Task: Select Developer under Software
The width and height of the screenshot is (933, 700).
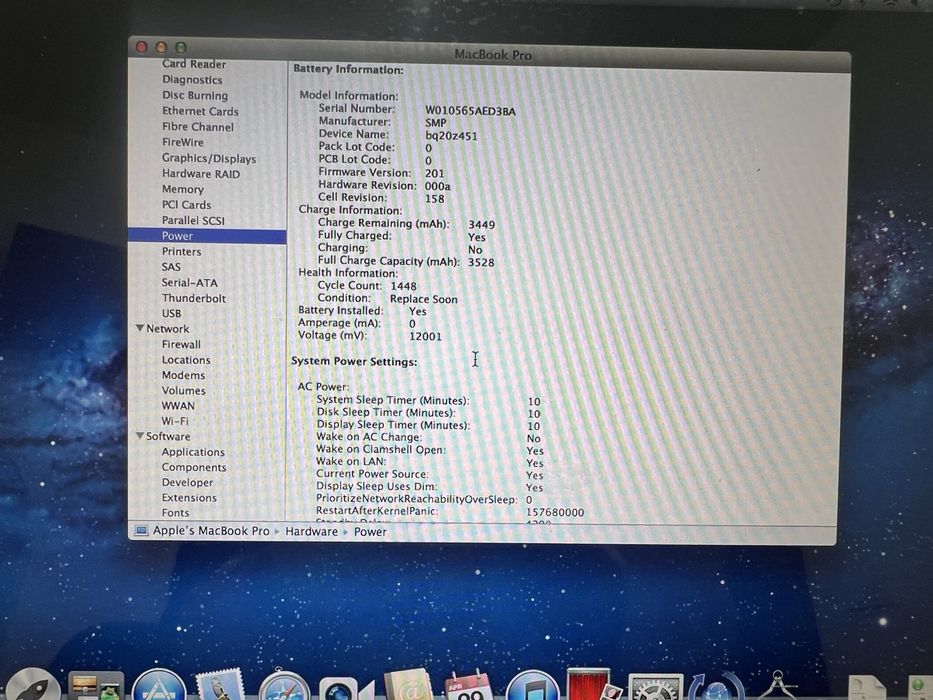Action: [187, 482]
